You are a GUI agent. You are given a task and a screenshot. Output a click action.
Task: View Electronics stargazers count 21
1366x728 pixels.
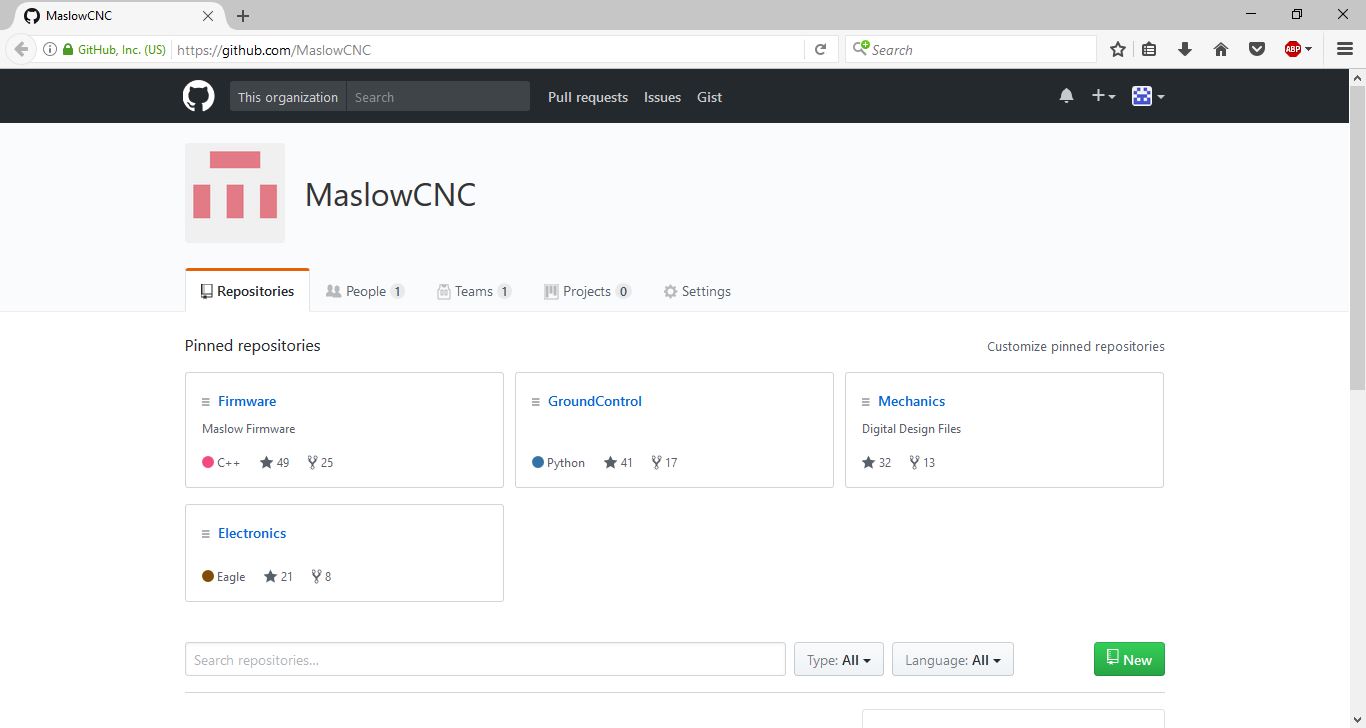click(x=279, y=576)
